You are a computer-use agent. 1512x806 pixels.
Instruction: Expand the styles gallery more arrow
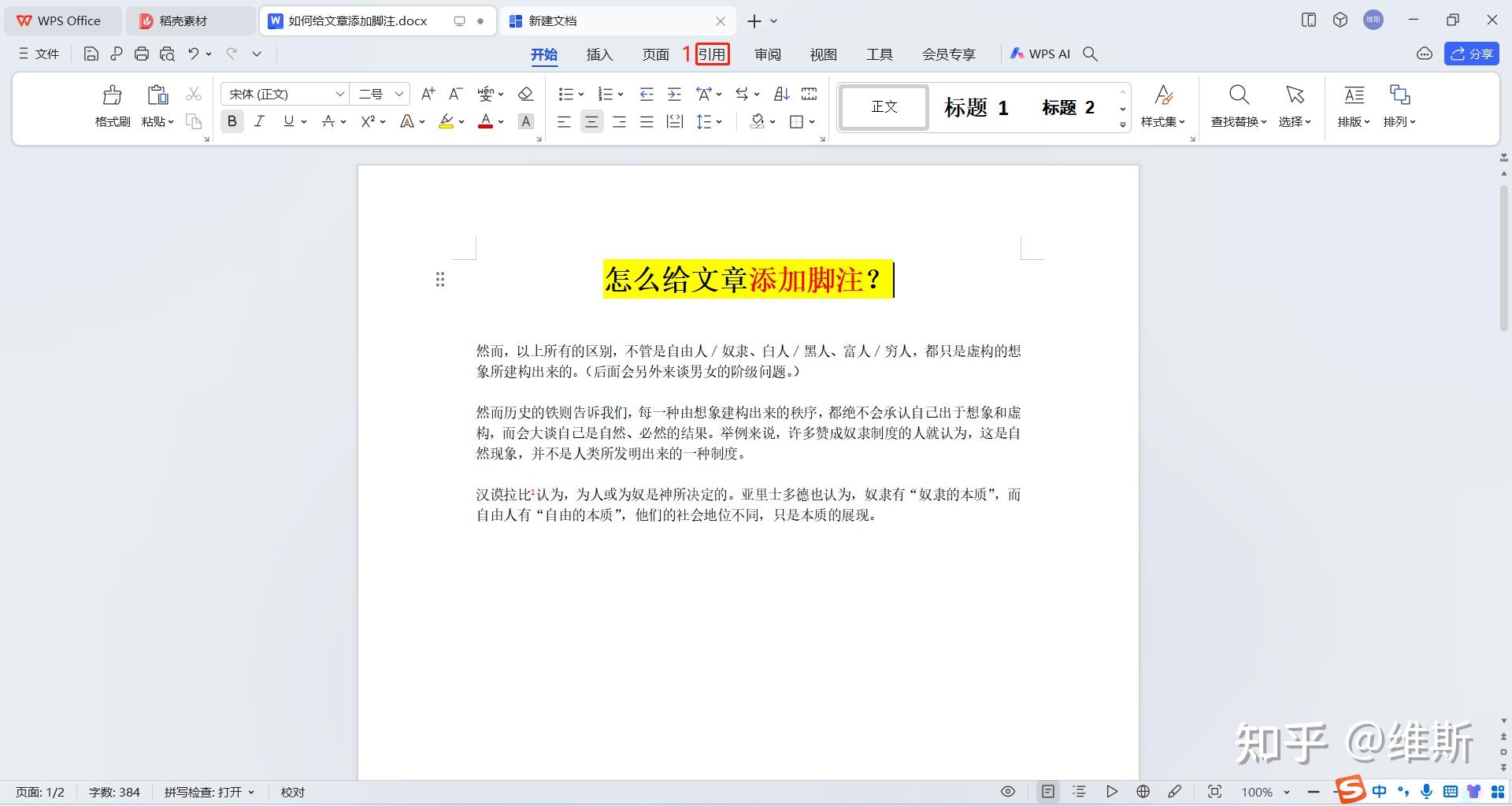point(1123,124)
